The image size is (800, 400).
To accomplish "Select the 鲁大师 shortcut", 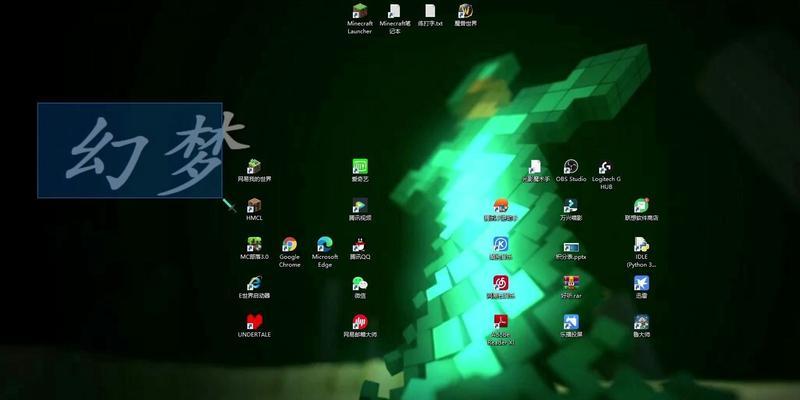I will pyautogui.click(x=641, y=326).
